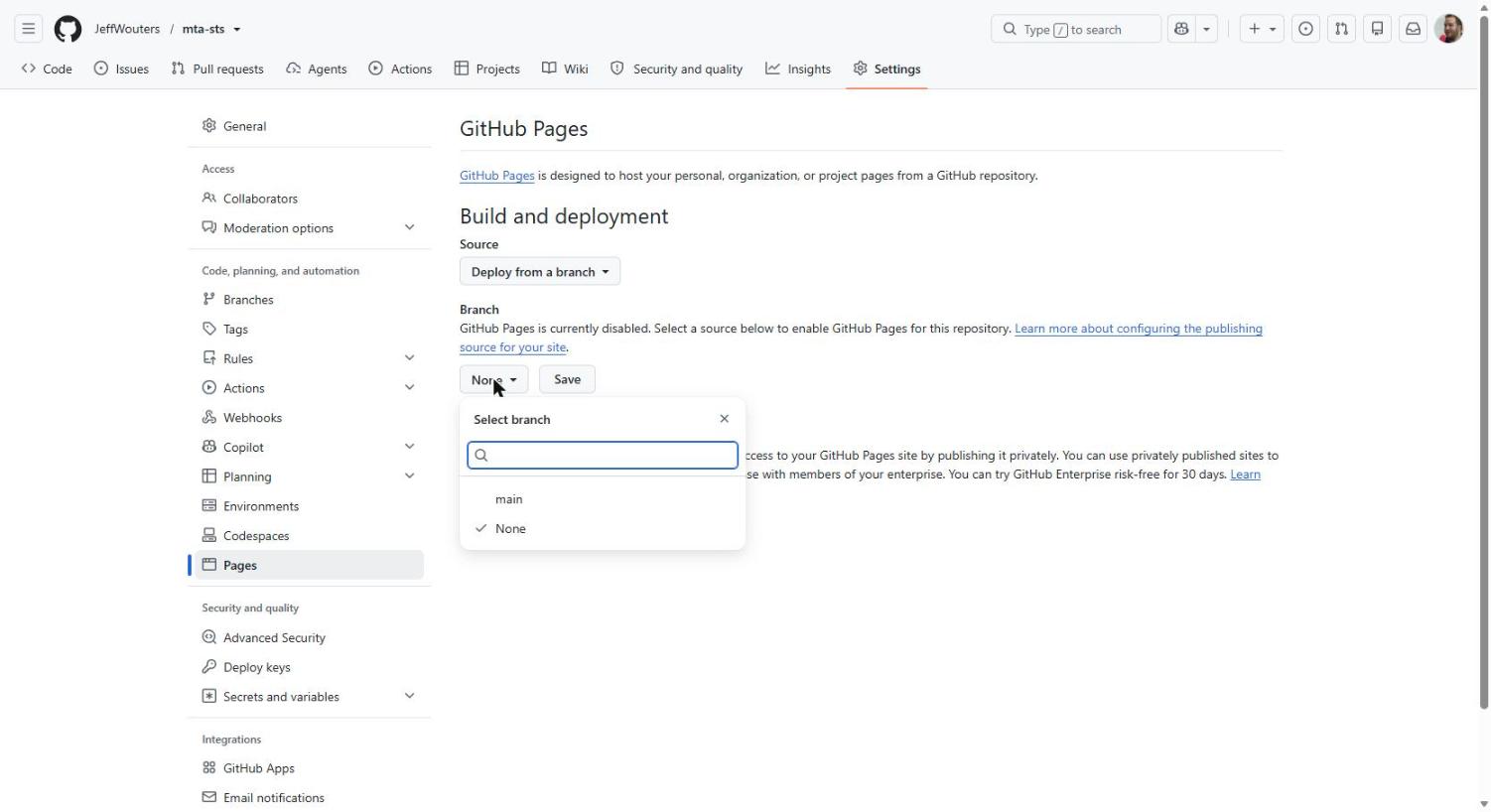Switch to the Pull requests tab
This screenshot has width=1491, height=812.
pos(216,68)
